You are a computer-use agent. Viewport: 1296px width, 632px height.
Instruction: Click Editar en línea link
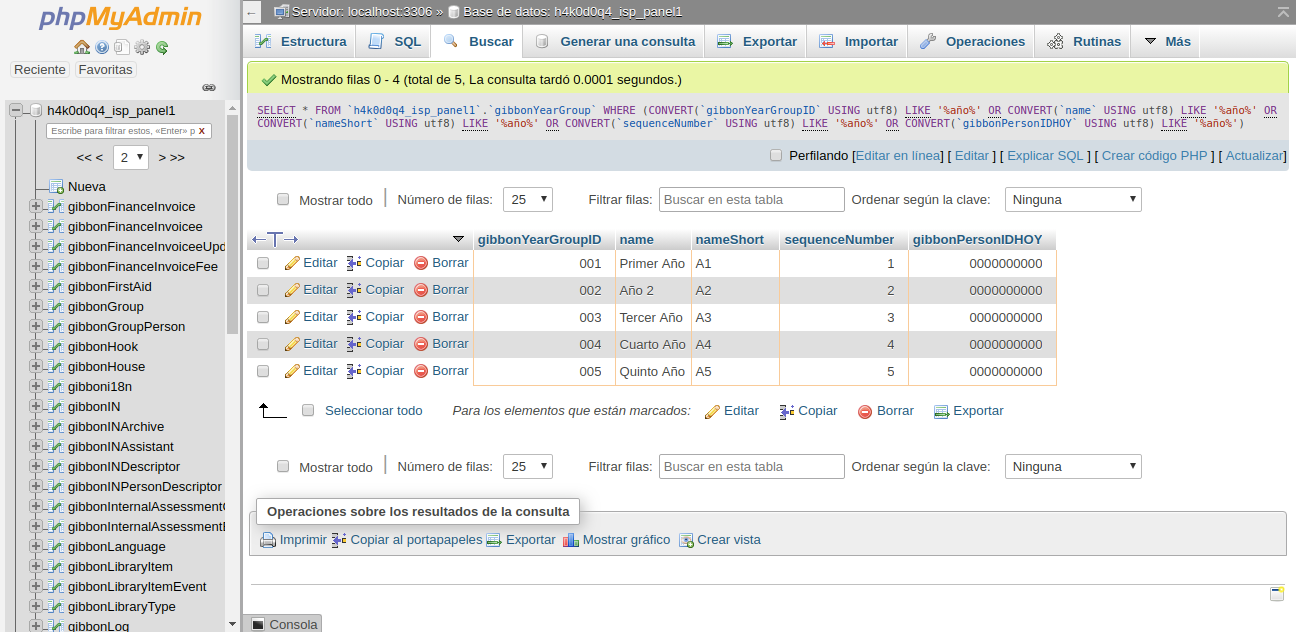(x=899, y=156)
